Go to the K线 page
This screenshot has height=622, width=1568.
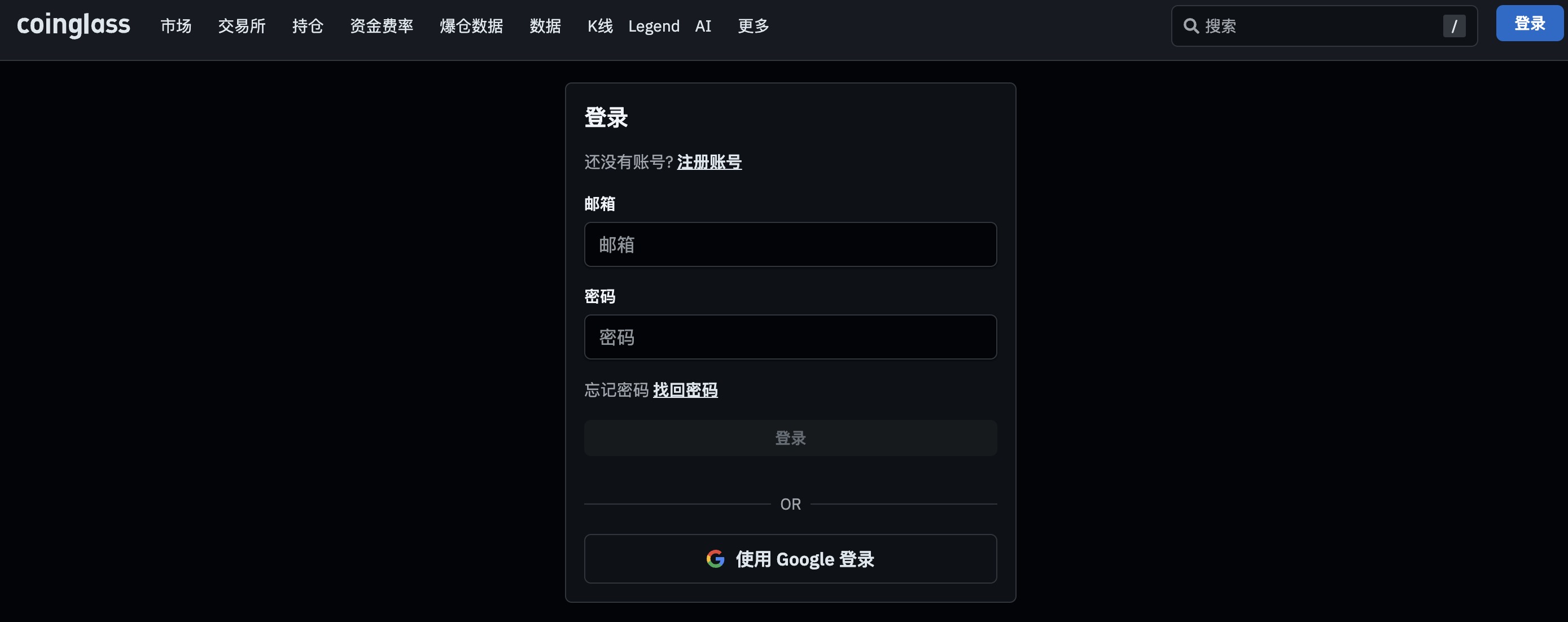pyautogui.click(x=599, y=26)
